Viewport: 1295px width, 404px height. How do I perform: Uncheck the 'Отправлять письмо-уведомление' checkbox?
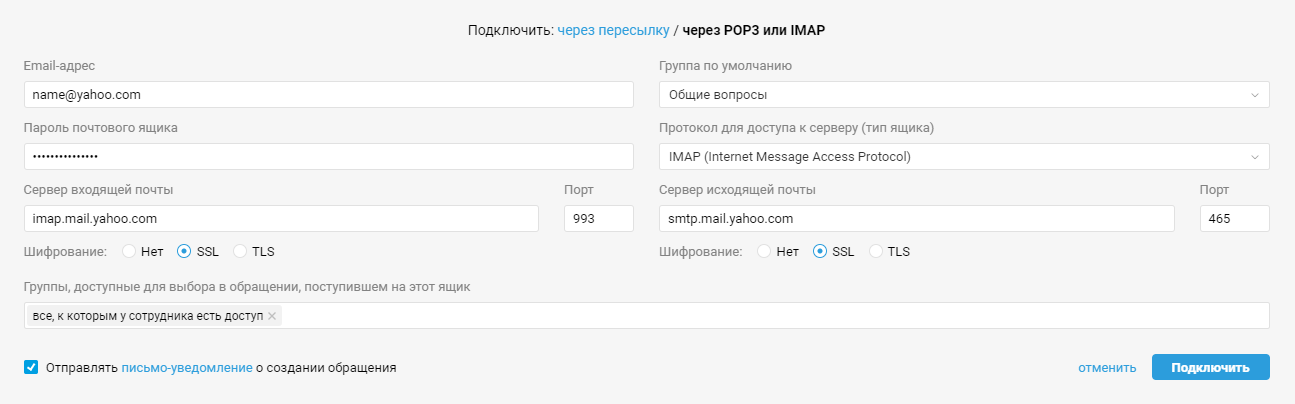(31, 367)
